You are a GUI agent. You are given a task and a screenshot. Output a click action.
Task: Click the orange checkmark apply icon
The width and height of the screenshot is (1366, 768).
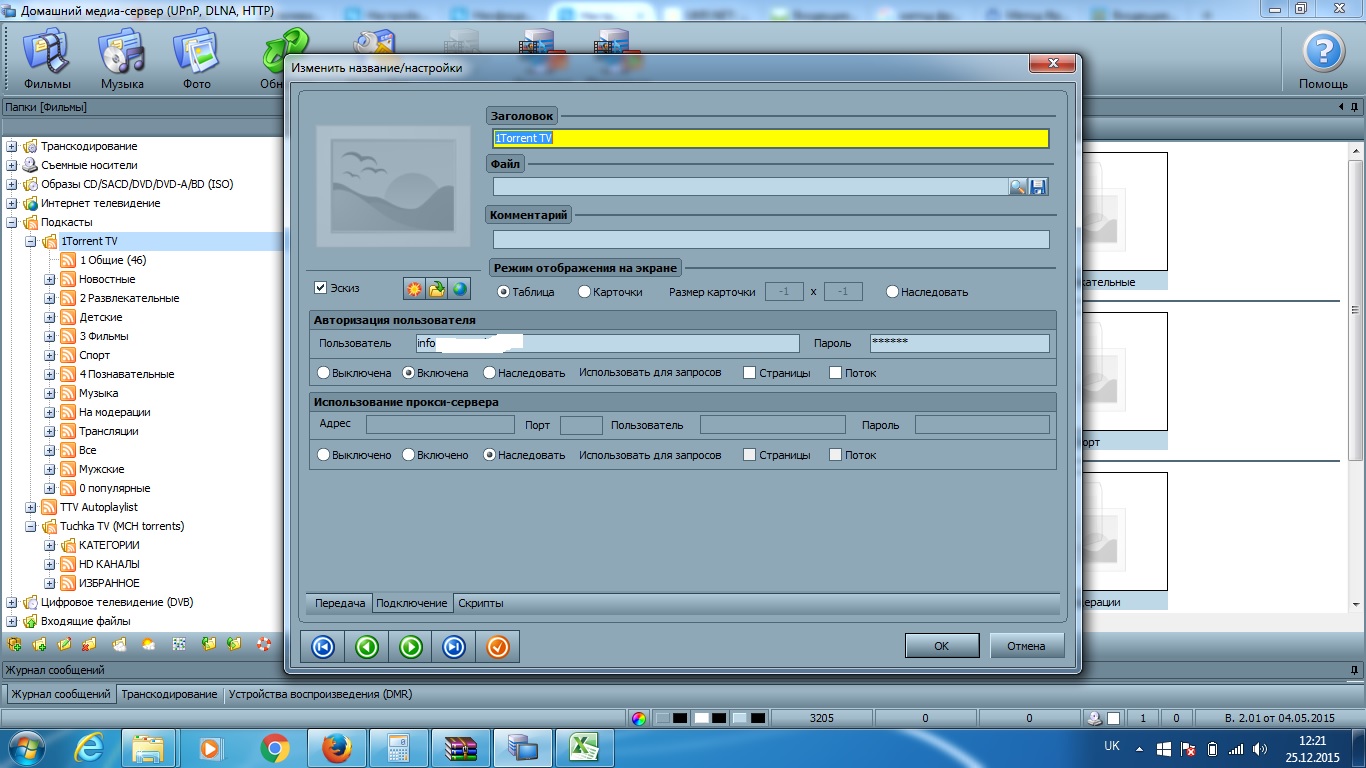[x=498, y=647]
